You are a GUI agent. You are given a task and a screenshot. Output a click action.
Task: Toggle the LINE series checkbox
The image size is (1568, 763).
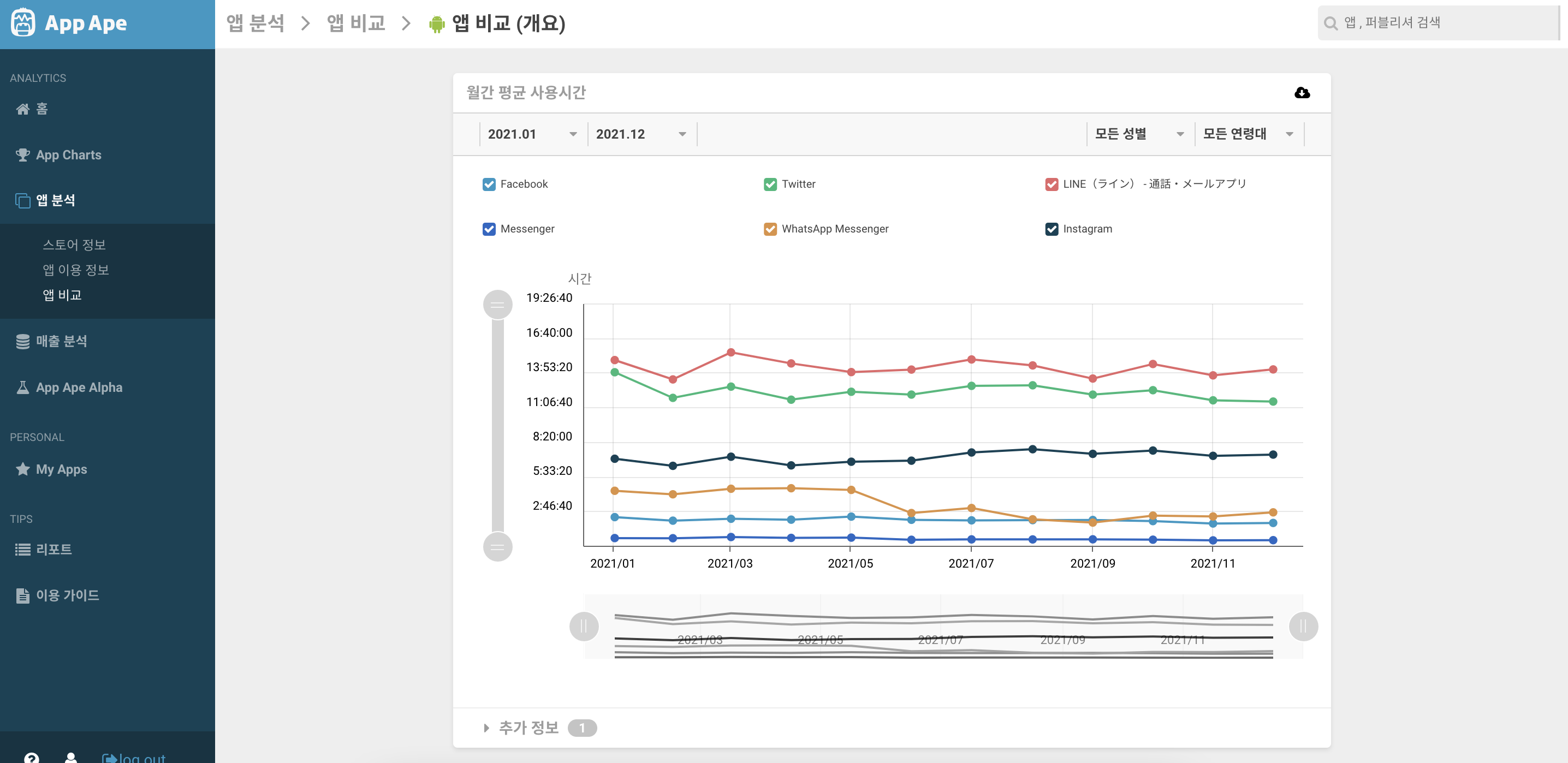[1051, 184]
